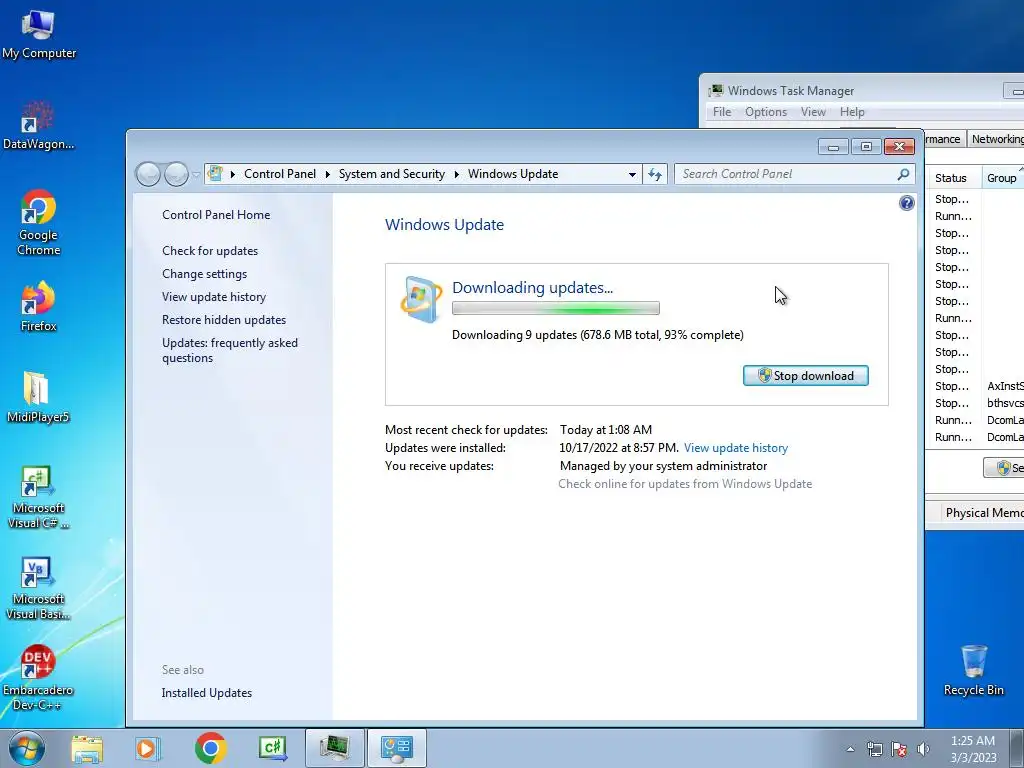1024x768 pixels.
Task: Click the Windows Update shield icon beside Downloading updates
Action: [421, 300]
